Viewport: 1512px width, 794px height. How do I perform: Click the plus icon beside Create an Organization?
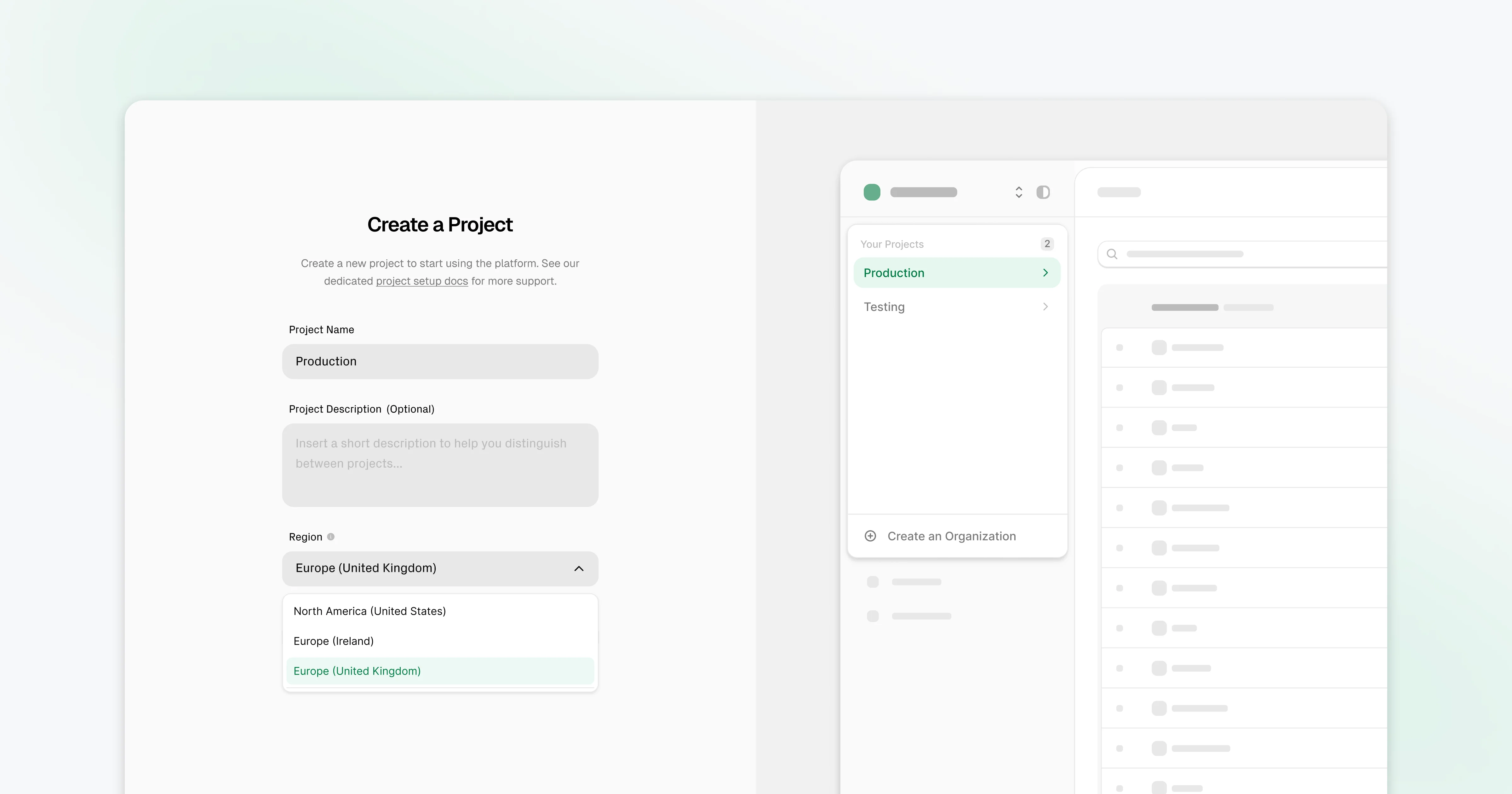(x=870, y=536)
